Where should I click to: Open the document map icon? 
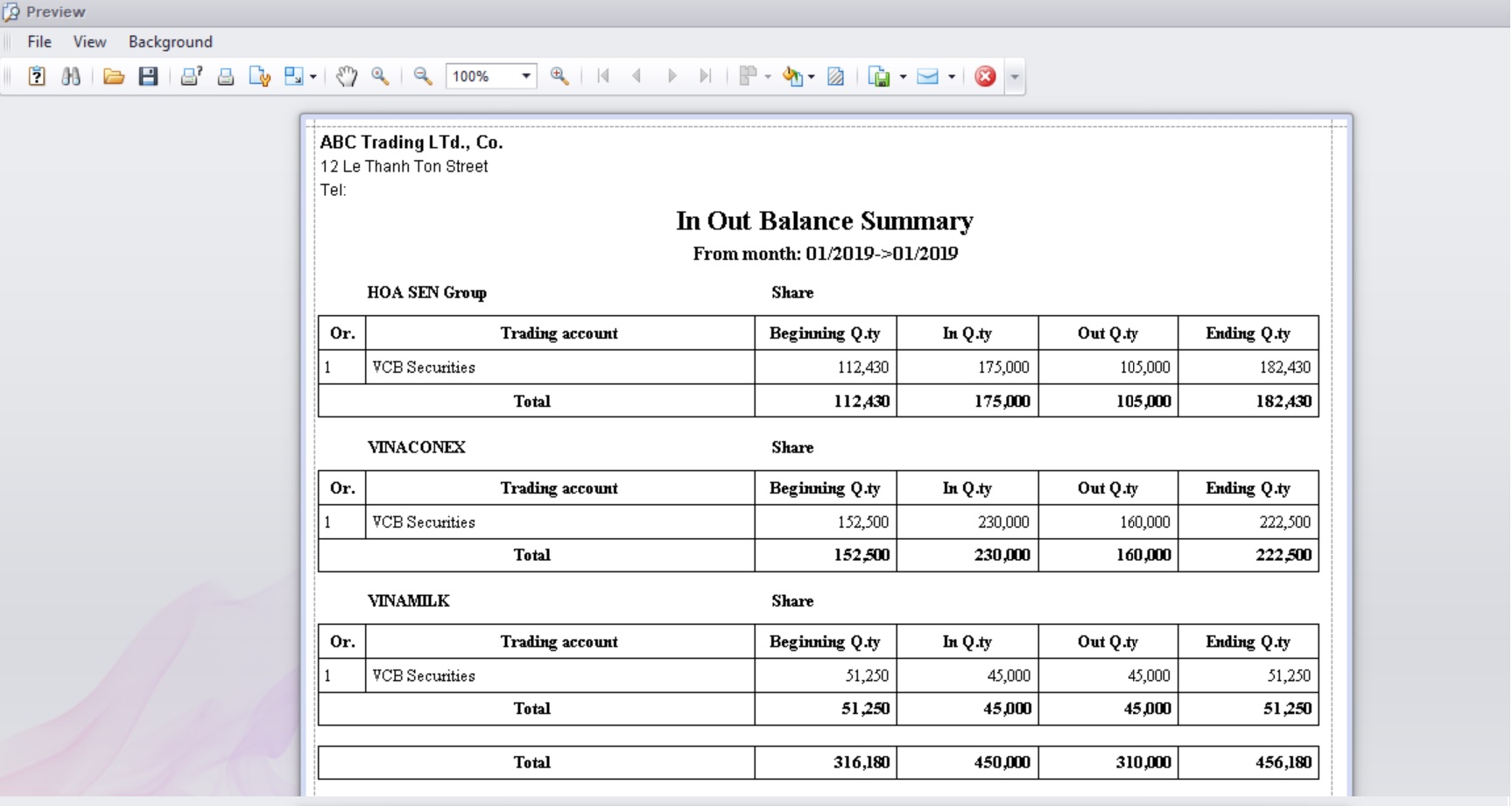pyautogui.click(x=37, y=76)
